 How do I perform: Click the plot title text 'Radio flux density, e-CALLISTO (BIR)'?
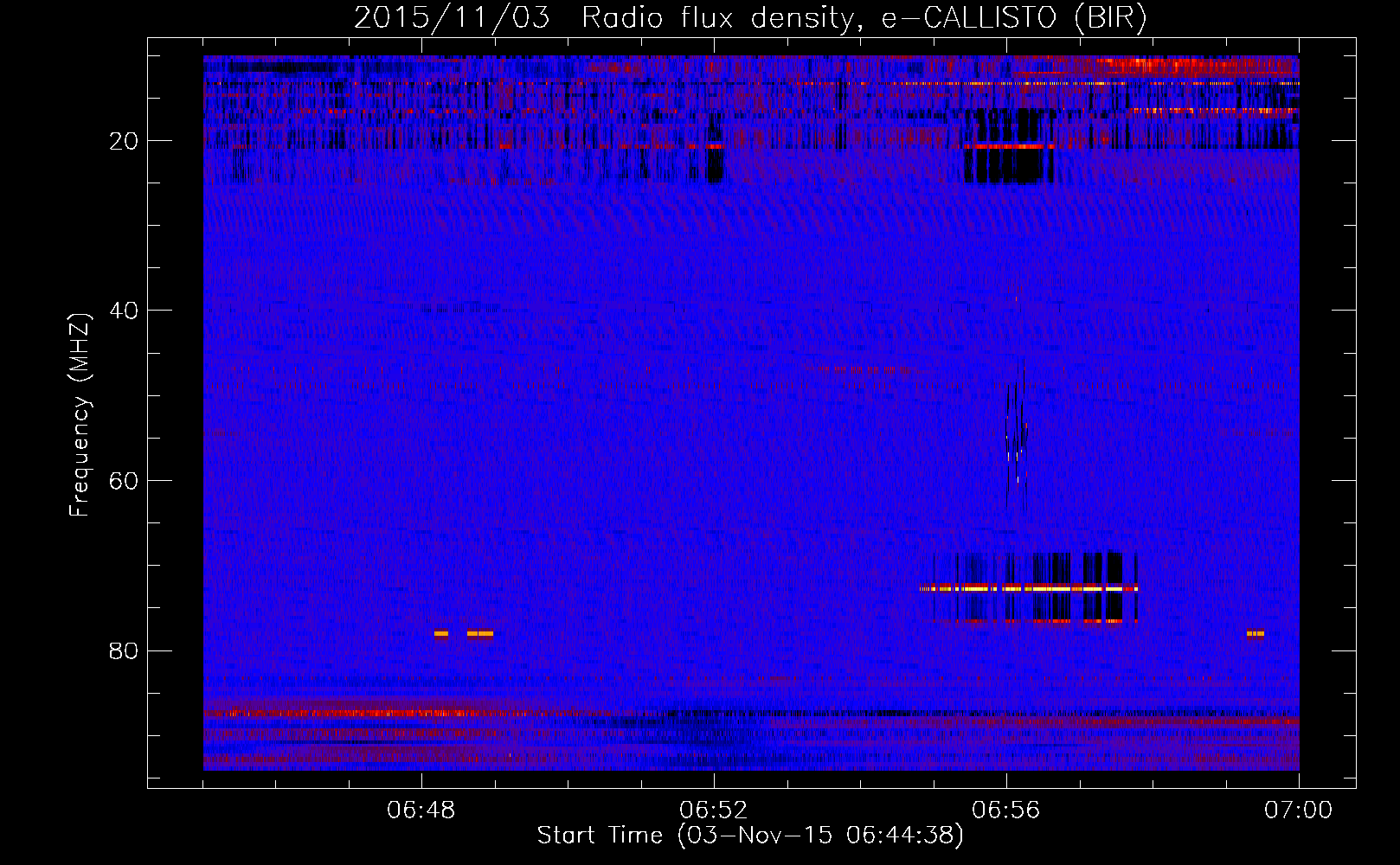click(864, 17)
